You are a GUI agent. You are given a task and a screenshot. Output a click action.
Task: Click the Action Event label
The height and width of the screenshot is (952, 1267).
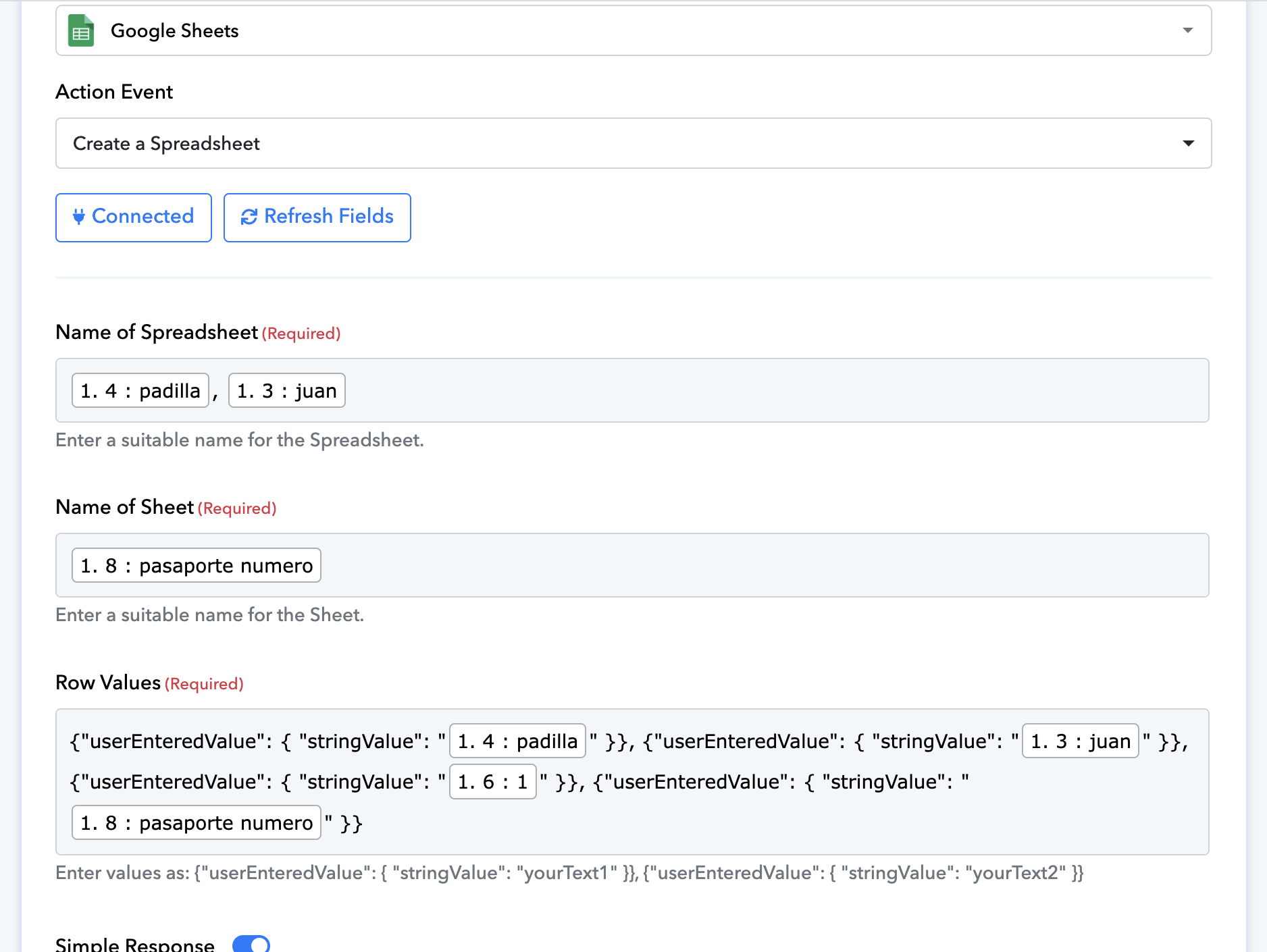pyautogui.click(x=114, y=92)
